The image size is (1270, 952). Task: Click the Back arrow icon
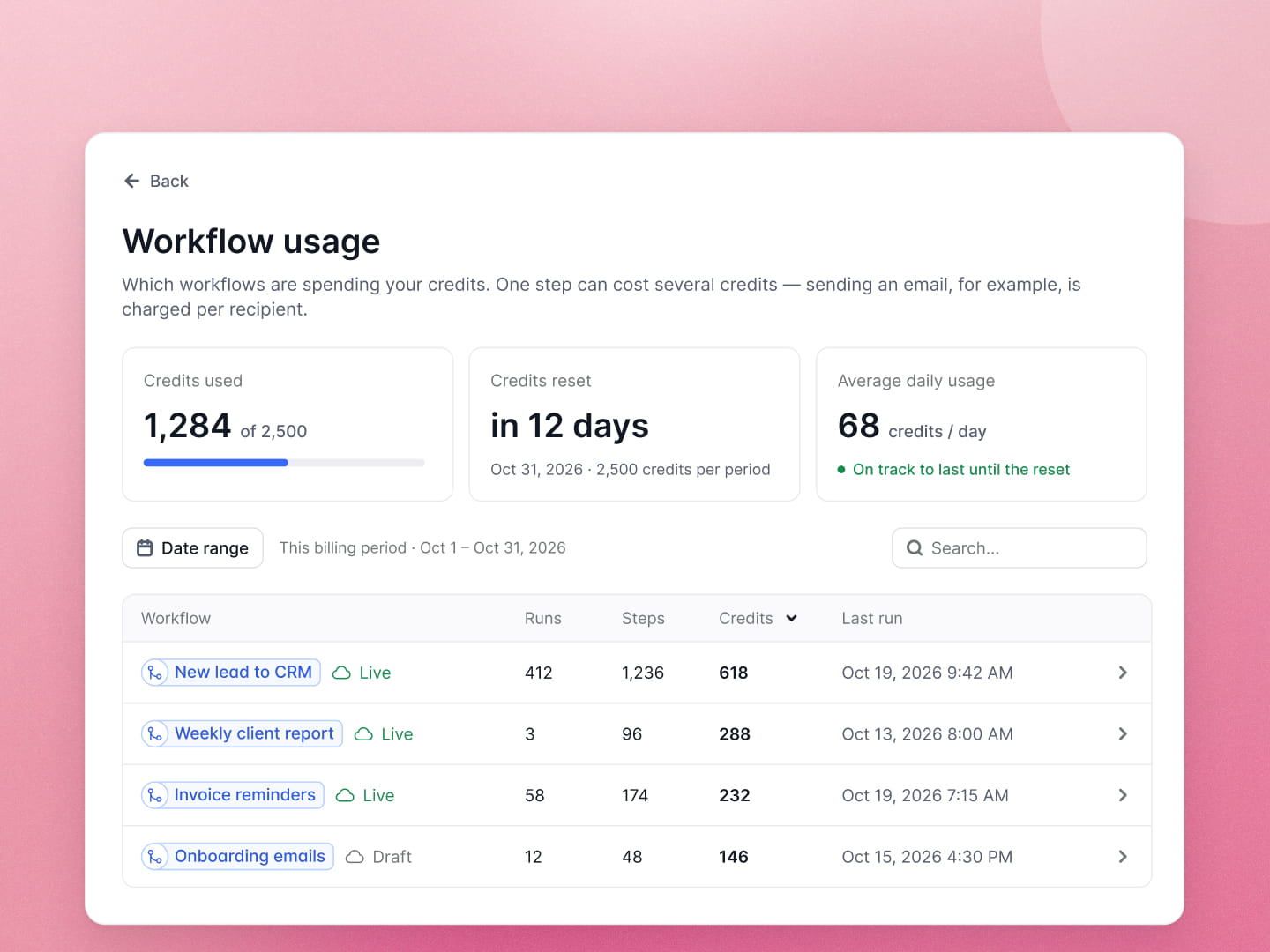pos(132,181)
